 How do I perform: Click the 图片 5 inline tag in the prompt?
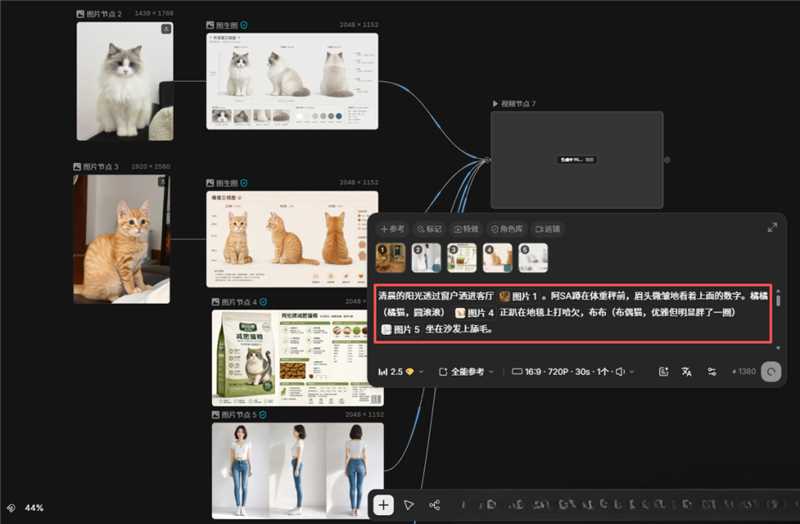(x=401, y=330)
